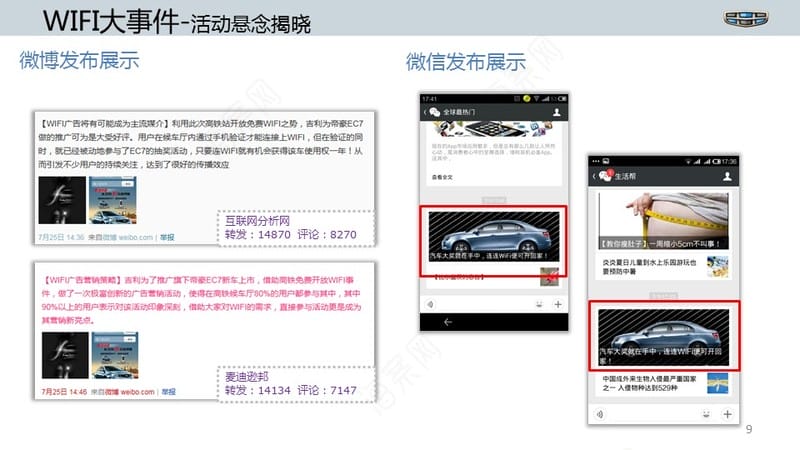Tap the emoji icon in the 生活帮 chat

[706, 414]
